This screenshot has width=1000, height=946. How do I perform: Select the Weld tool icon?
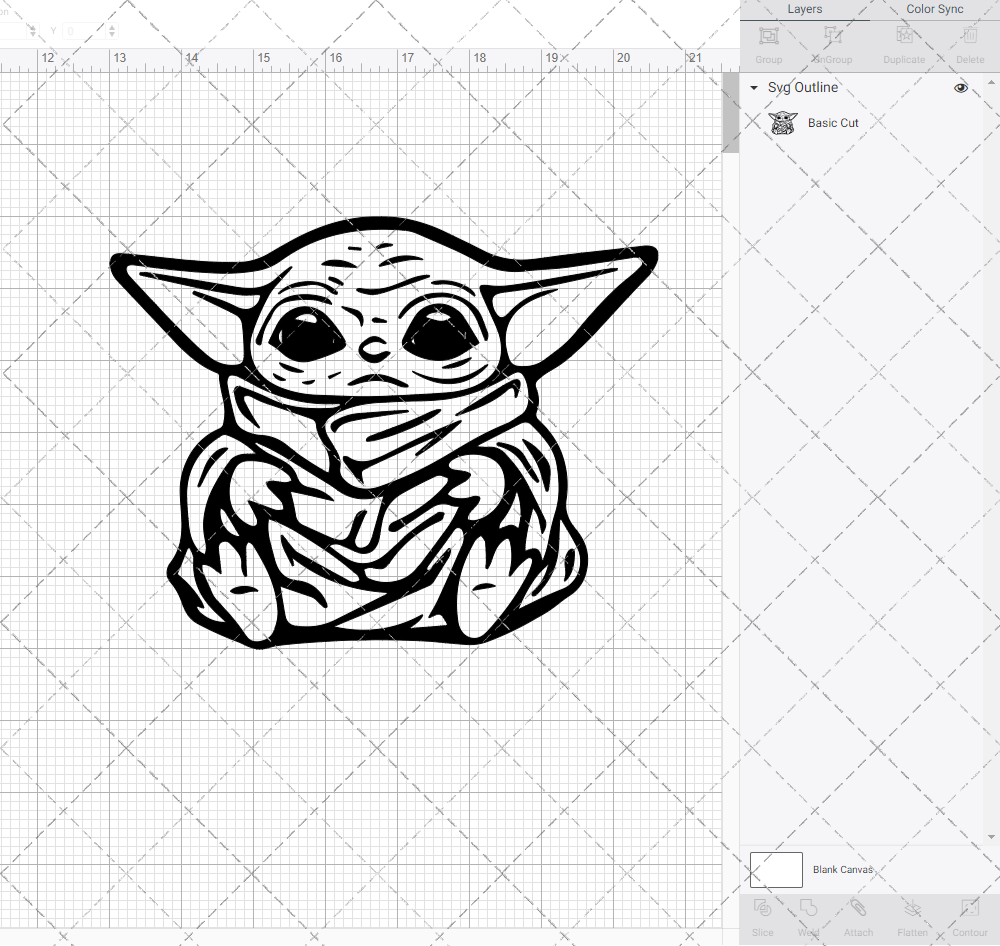pyautogui.click(x=808, y=907)
